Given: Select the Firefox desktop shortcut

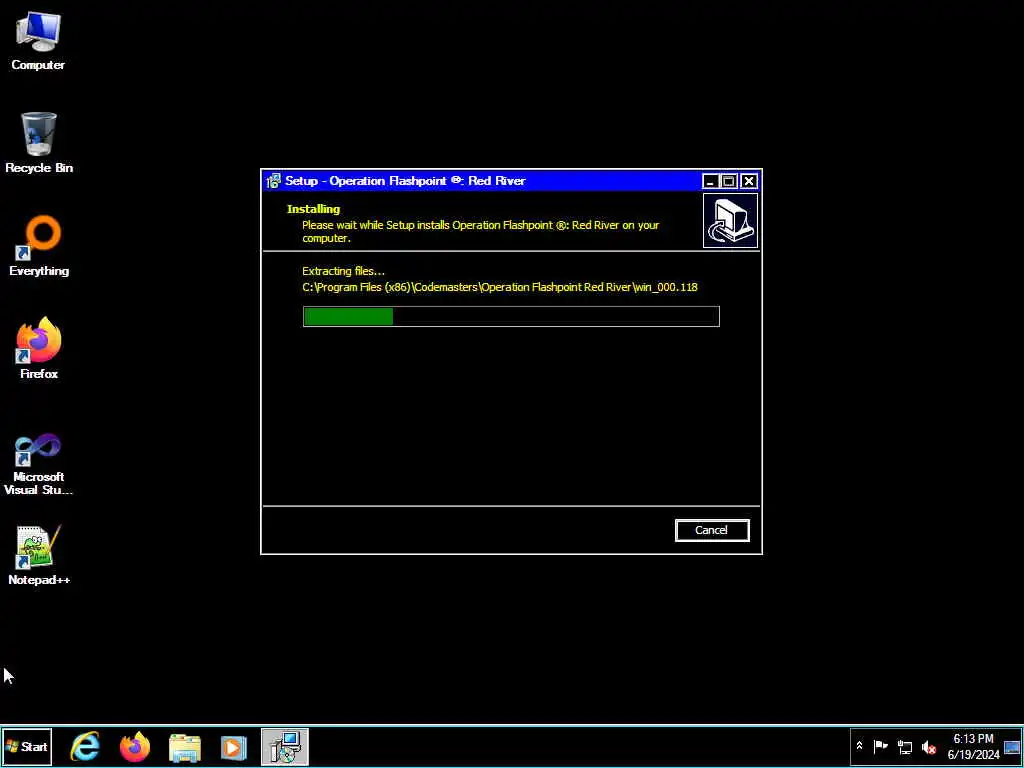Looking at the screenshot, I should click(39, 349).
